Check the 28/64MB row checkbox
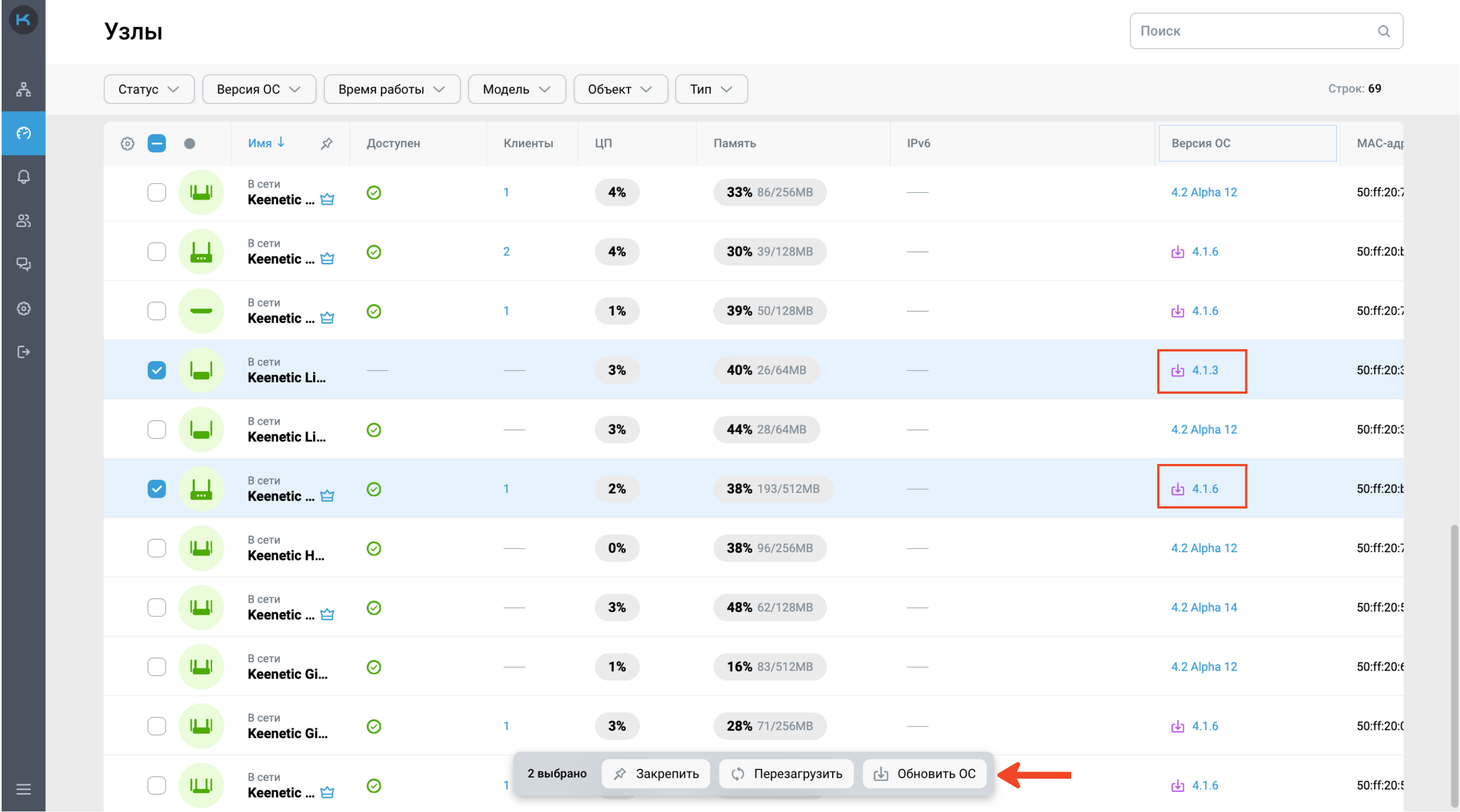The image size is (1460, 812). click(x=157, y=430)
